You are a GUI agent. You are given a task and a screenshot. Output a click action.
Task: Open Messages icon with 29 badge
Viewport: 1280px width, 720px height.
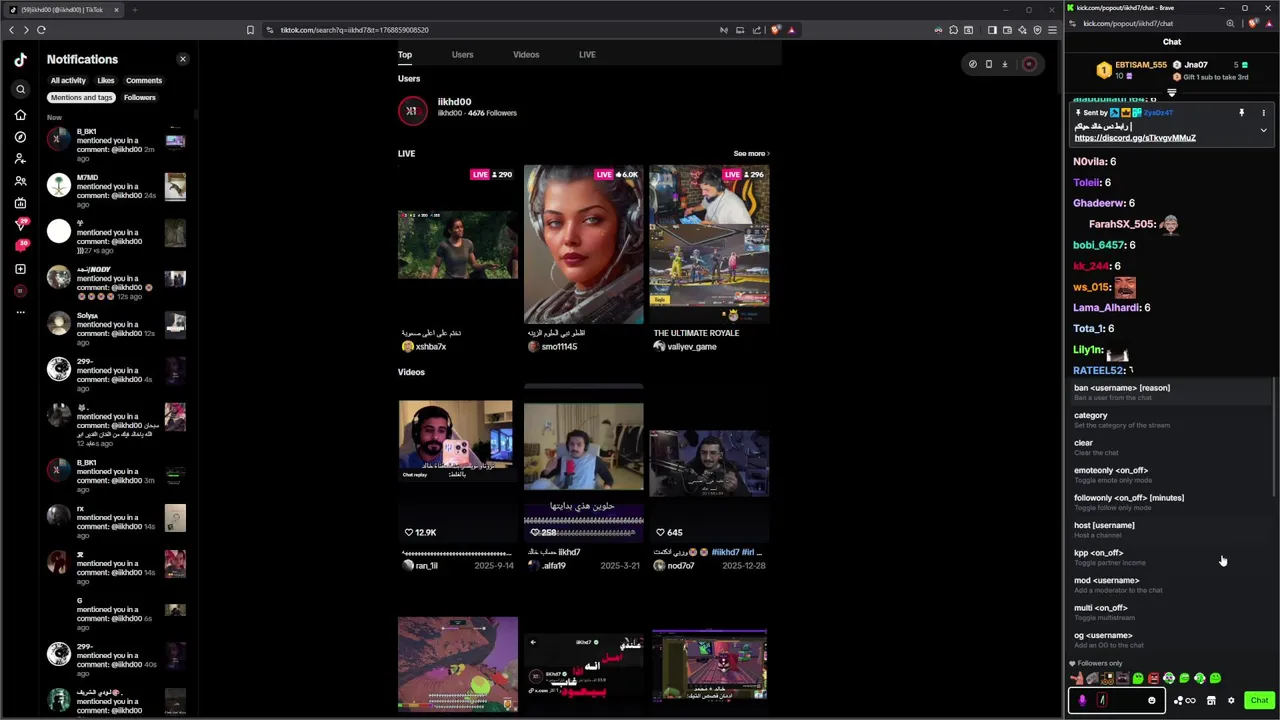[x=20, y=224]
